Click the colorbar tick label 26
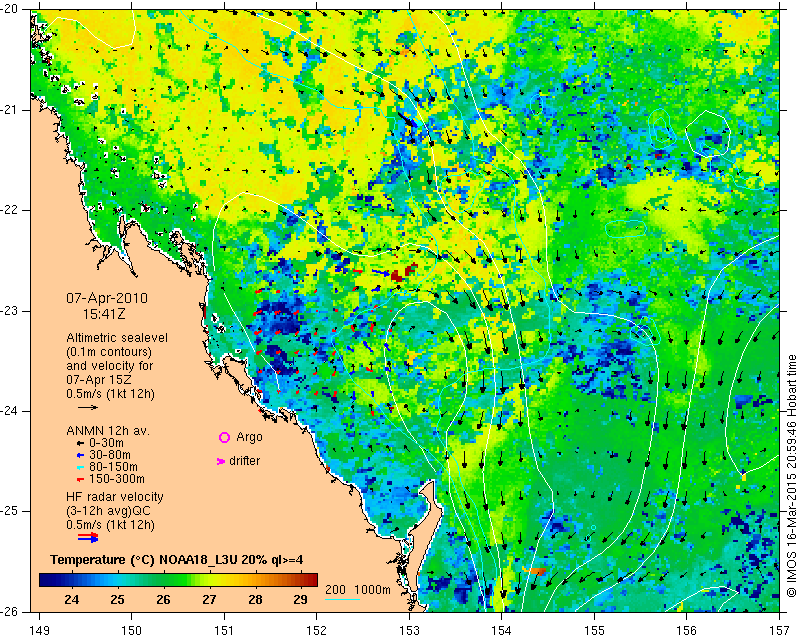The image size is (800, 640). click(x=163, y=599)
